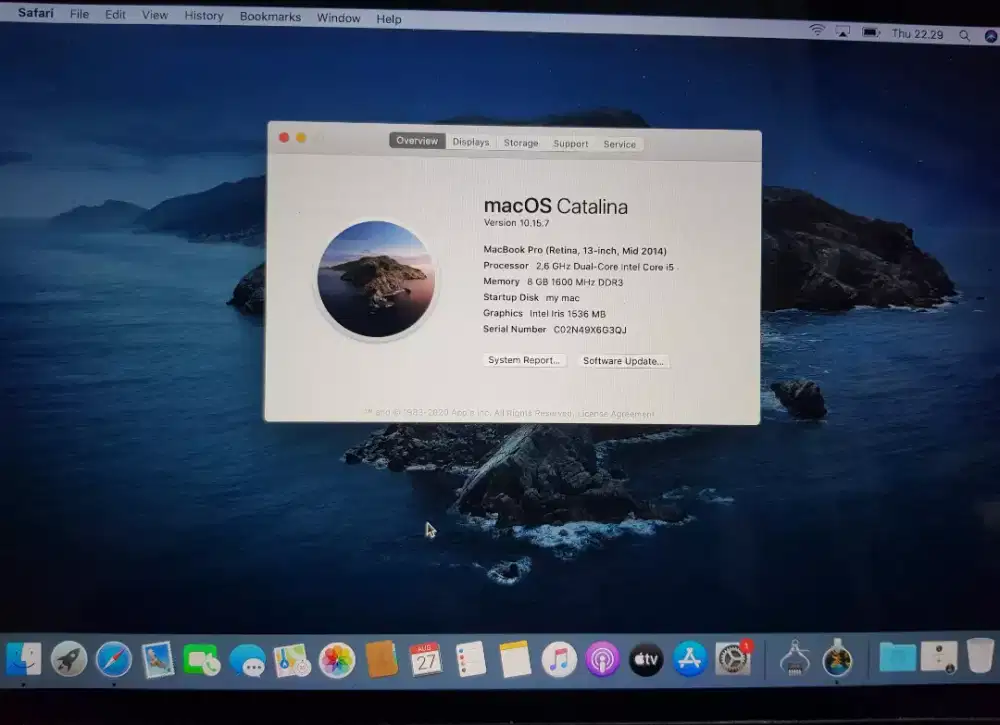Image resolution: width=1000 pixels, height=725 pixels.
Task: Switch to the Support tab
Action: pos(571,143)
